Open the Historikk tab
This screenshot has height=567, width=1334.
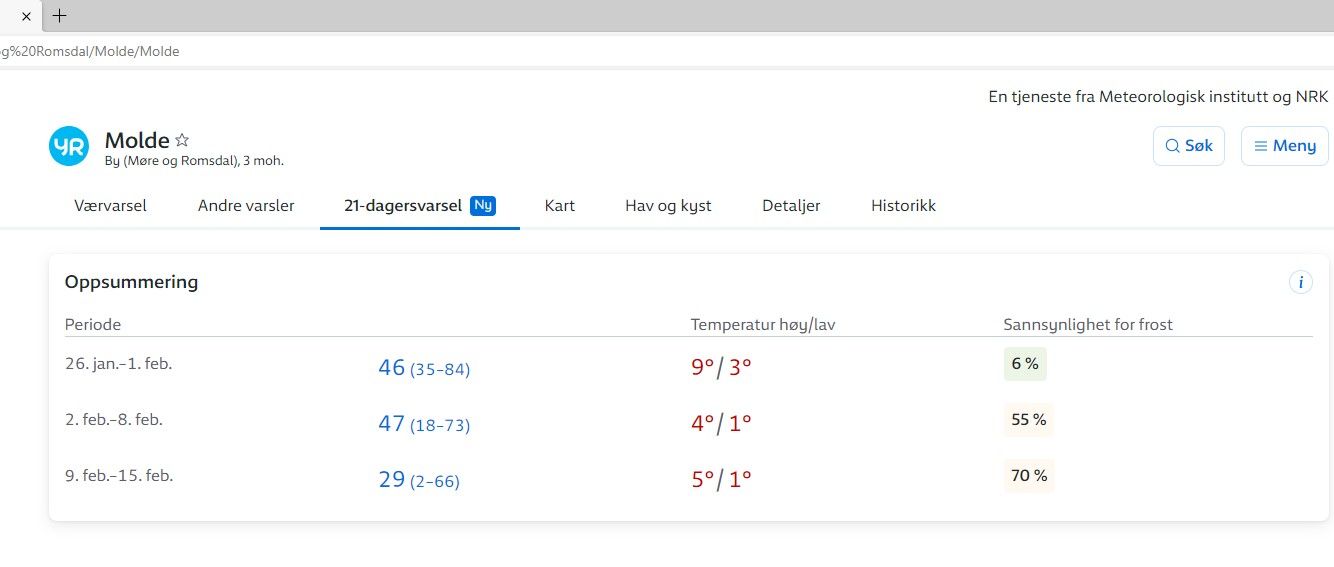903,206
